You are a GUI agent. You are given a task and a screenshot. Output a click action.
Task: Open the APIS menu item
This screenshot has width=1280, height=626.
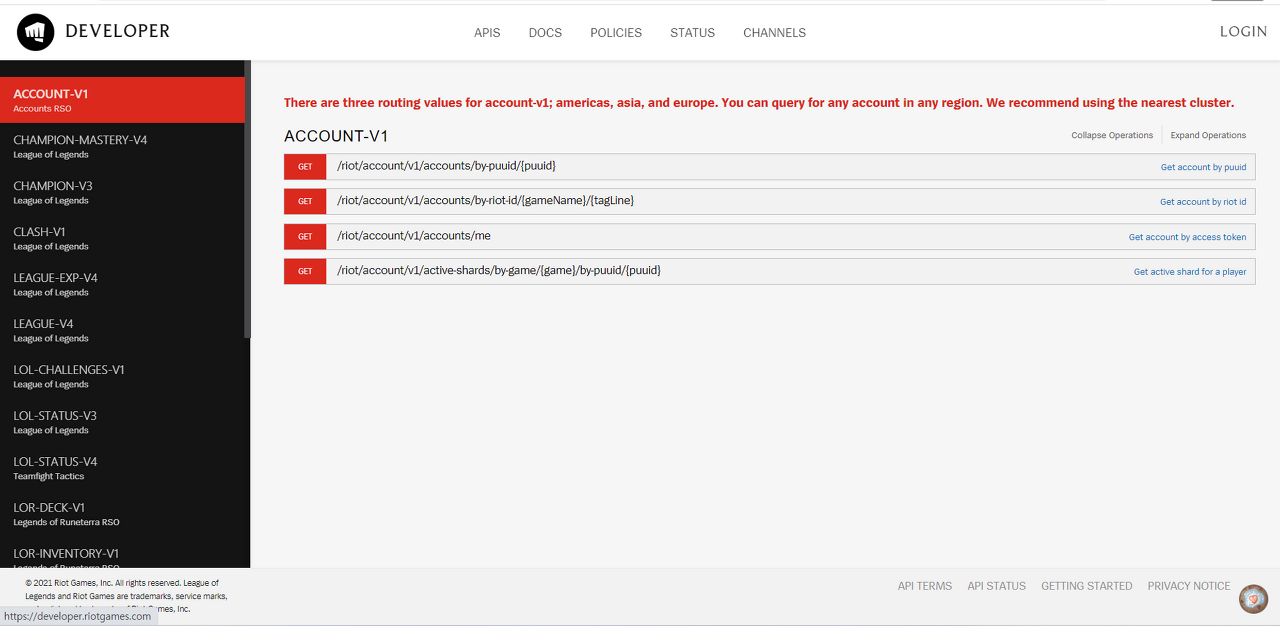pyautogui.click(x=487, y=33)
